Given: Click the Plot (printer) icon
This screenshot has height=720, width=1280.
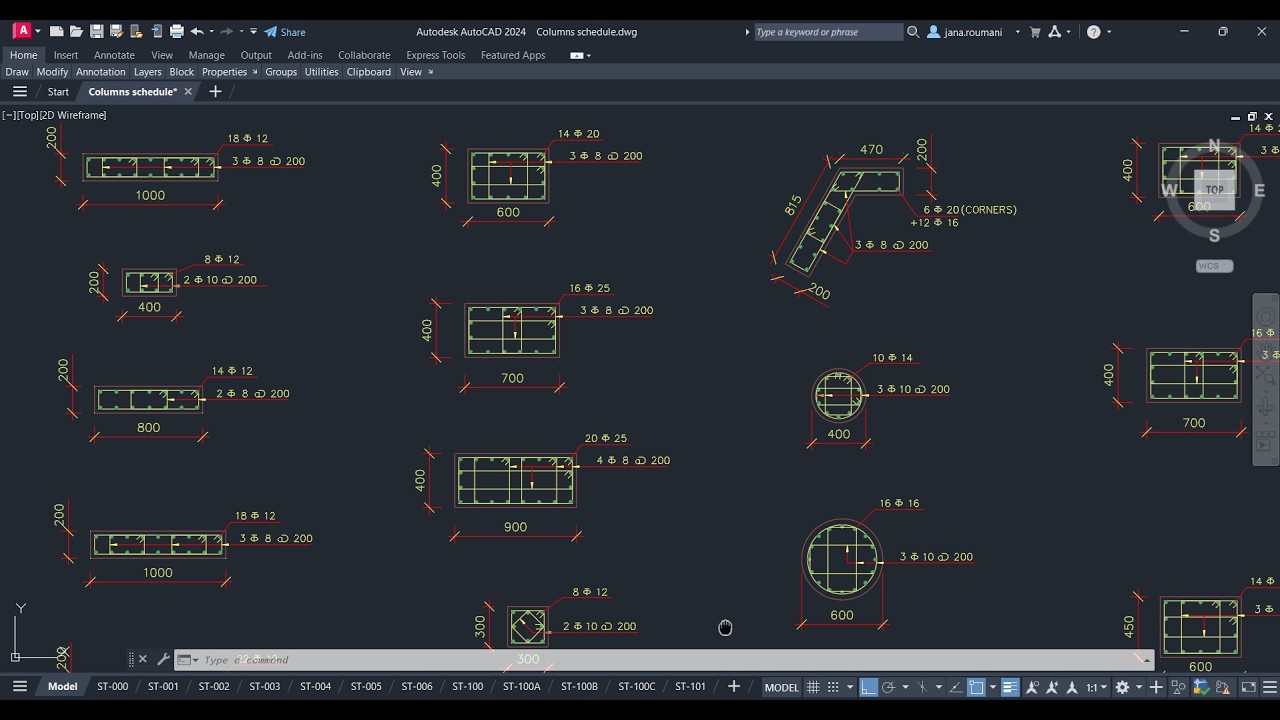Looking at the screenshot, I should click(177, 32).
